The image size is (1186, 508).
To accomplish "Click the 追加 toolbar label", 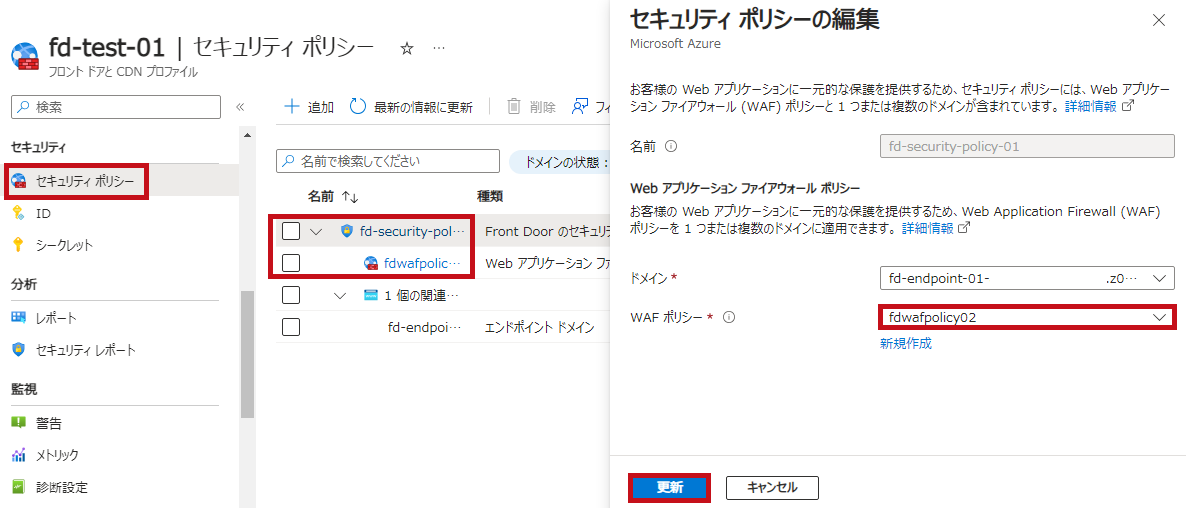I will point(321,107).
